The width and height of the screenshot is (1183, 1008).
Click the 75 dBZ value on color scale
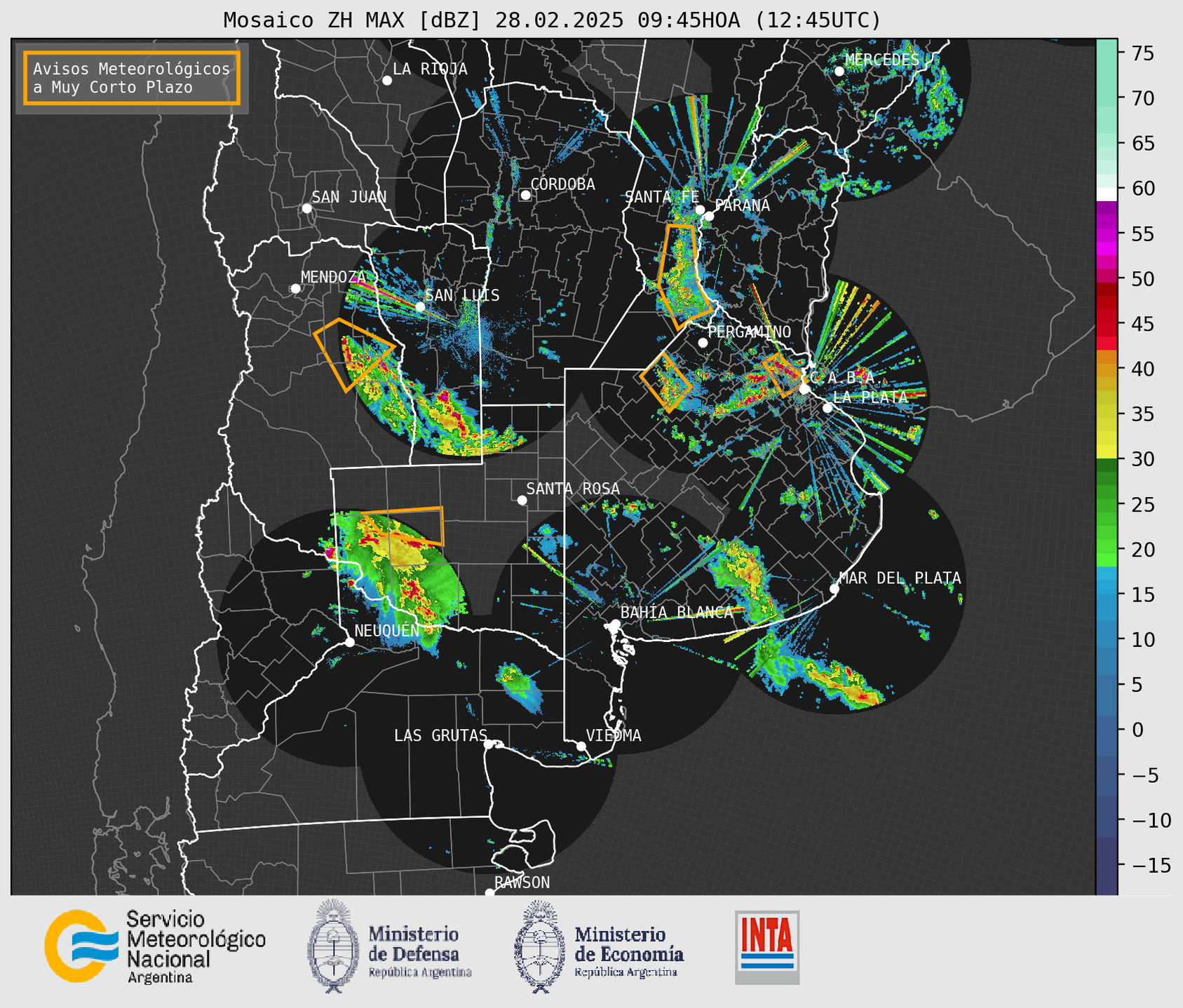tap(1142, 53)
